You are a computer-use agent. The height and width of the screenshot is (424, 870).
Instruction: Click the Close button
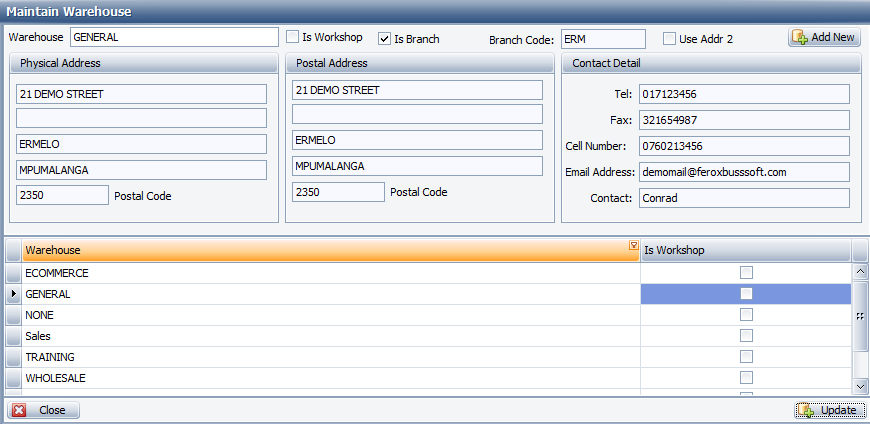tap(43, 410)
